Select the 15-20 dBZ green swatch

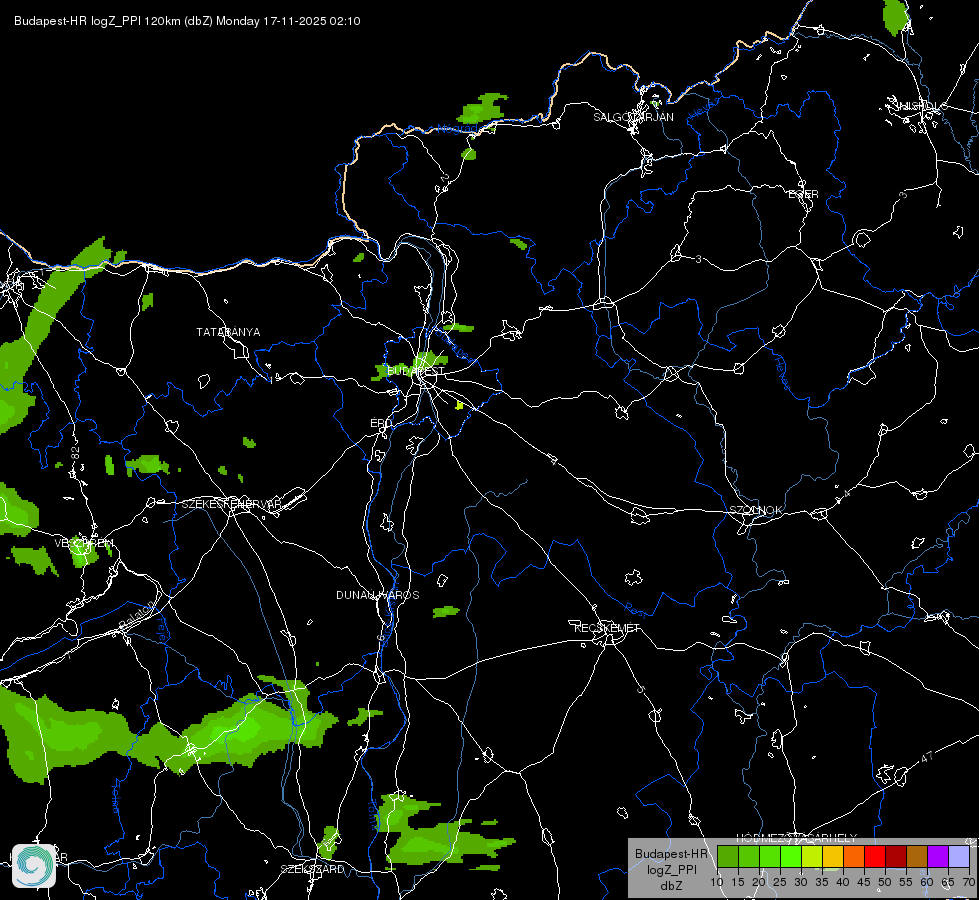click(749, 857)
